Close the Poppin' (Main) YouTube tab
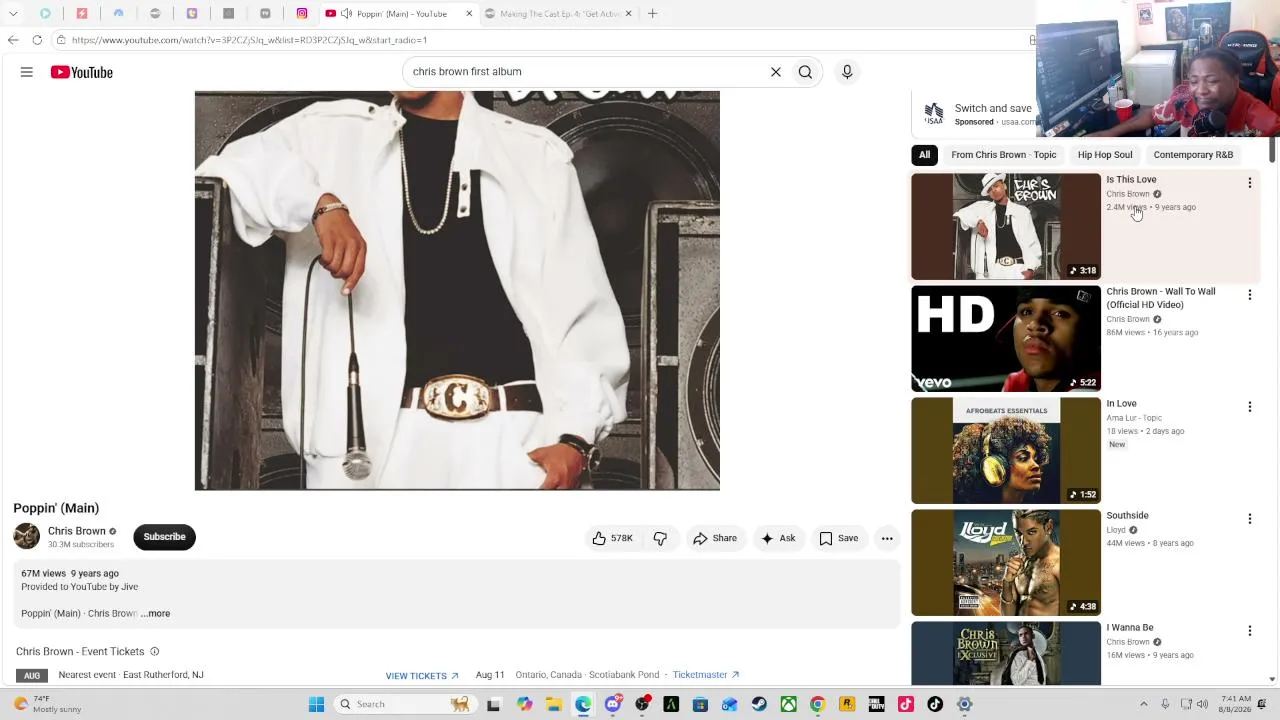 coord(469,14)
